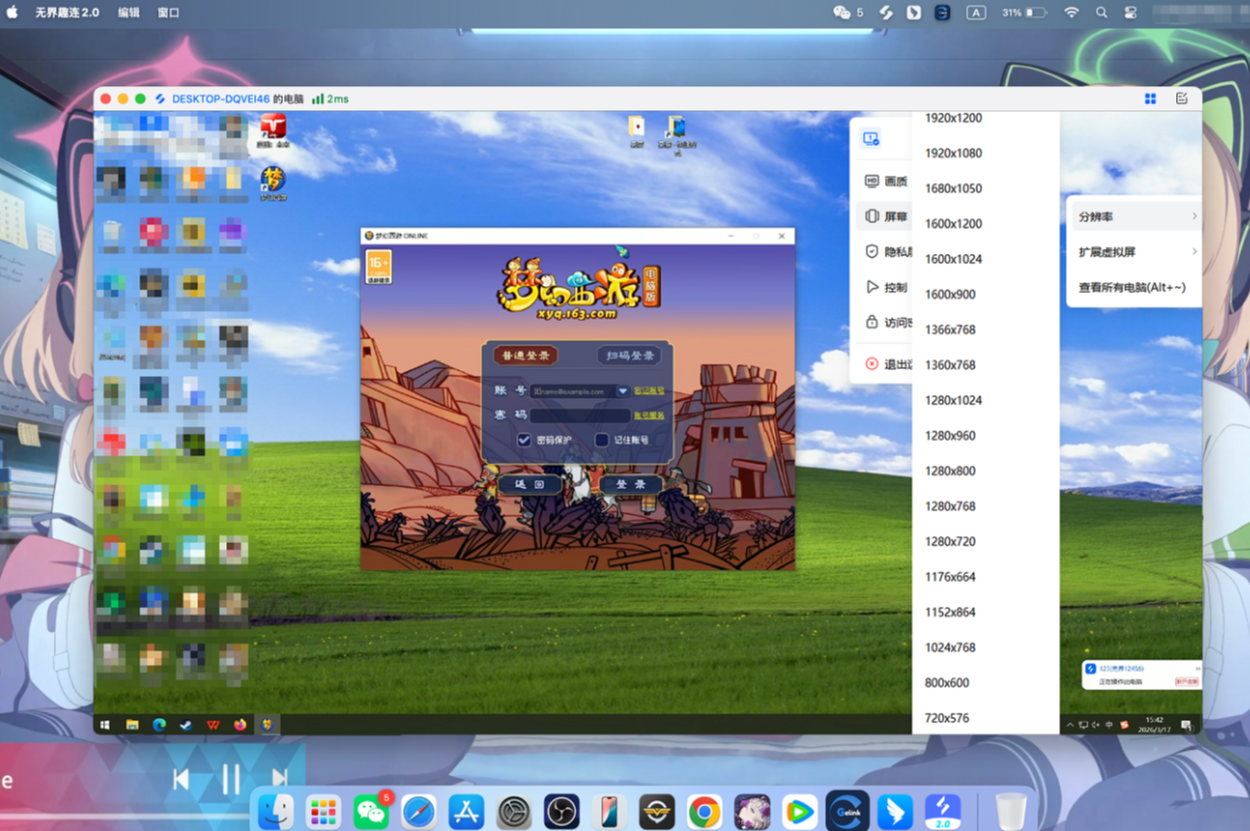Open Microsoft Edge in the remote taskbar

tap(159, 725)
